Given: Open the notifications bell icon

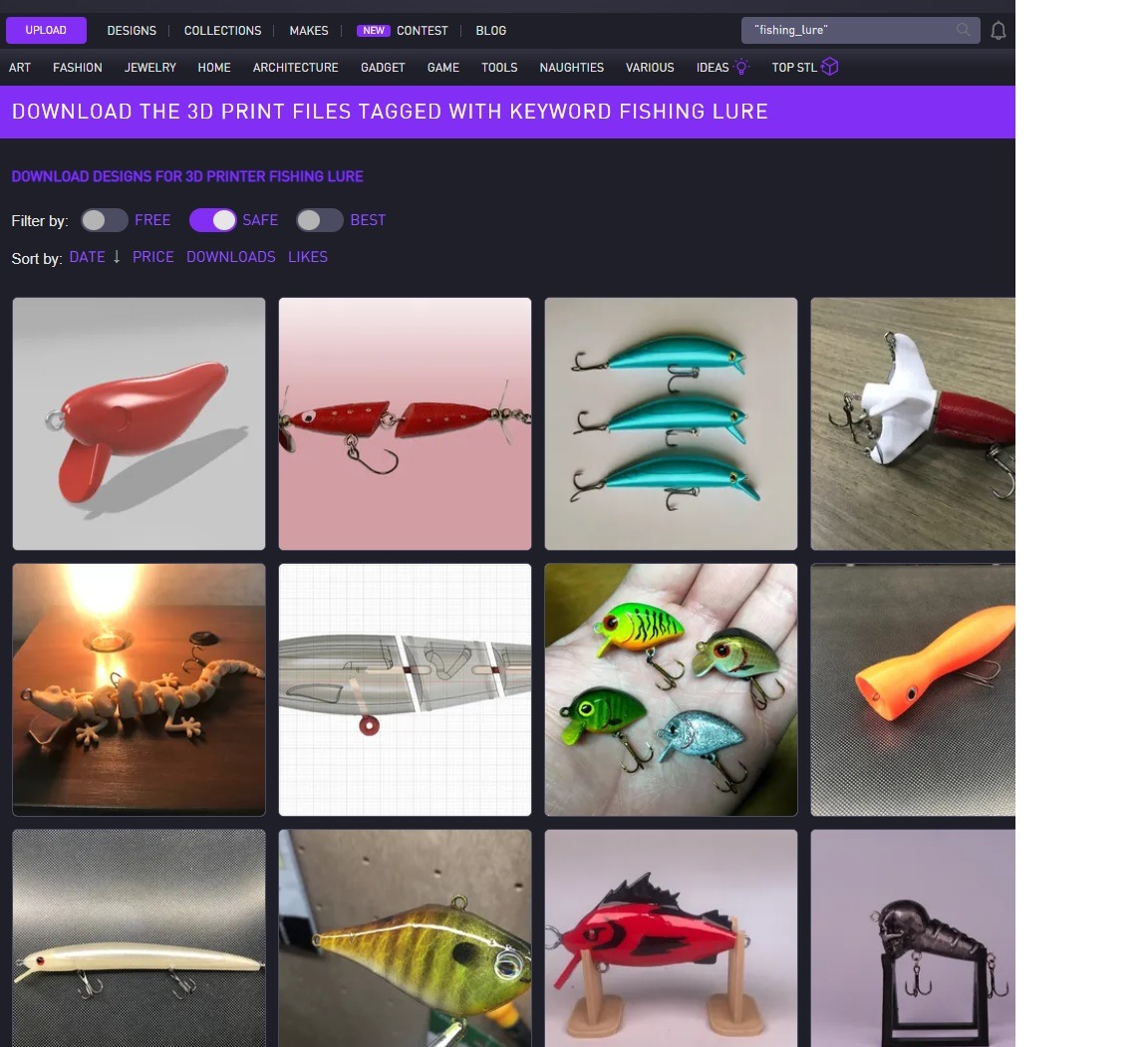Looking at the screenshot, I should click(999, 31).
